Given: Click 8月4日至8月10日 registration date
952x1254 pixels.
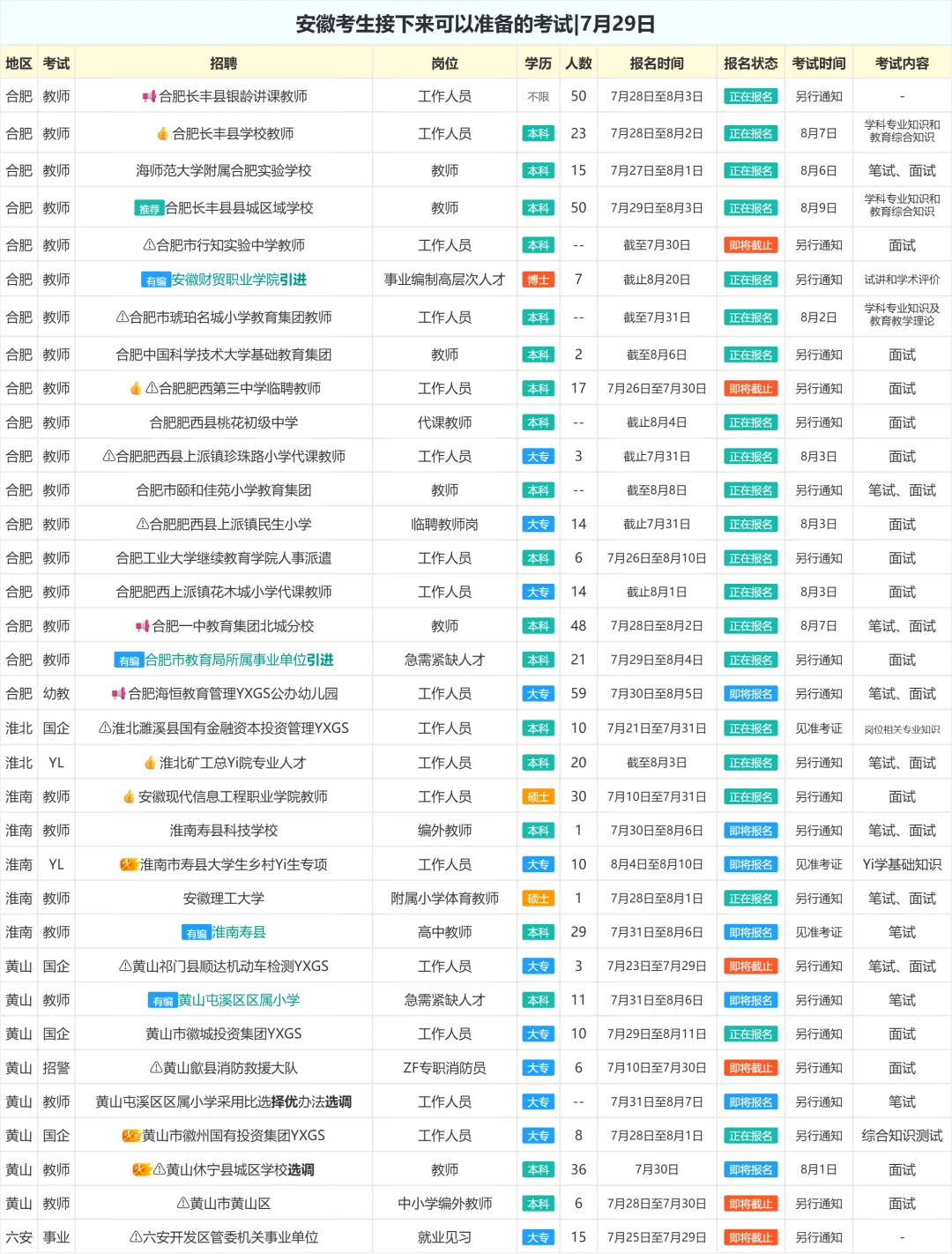Looking at the screenshot, I should (x=657, y=864).
